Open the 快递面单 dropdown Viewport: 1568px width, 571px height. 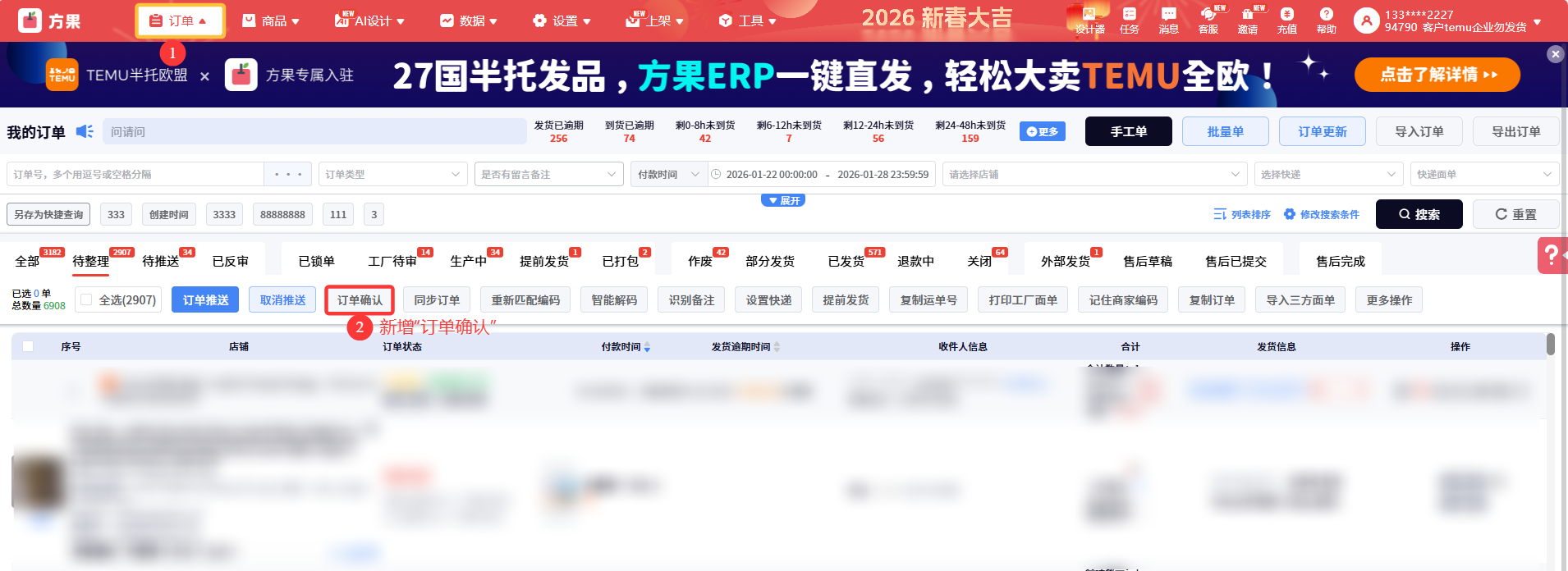1484,174
